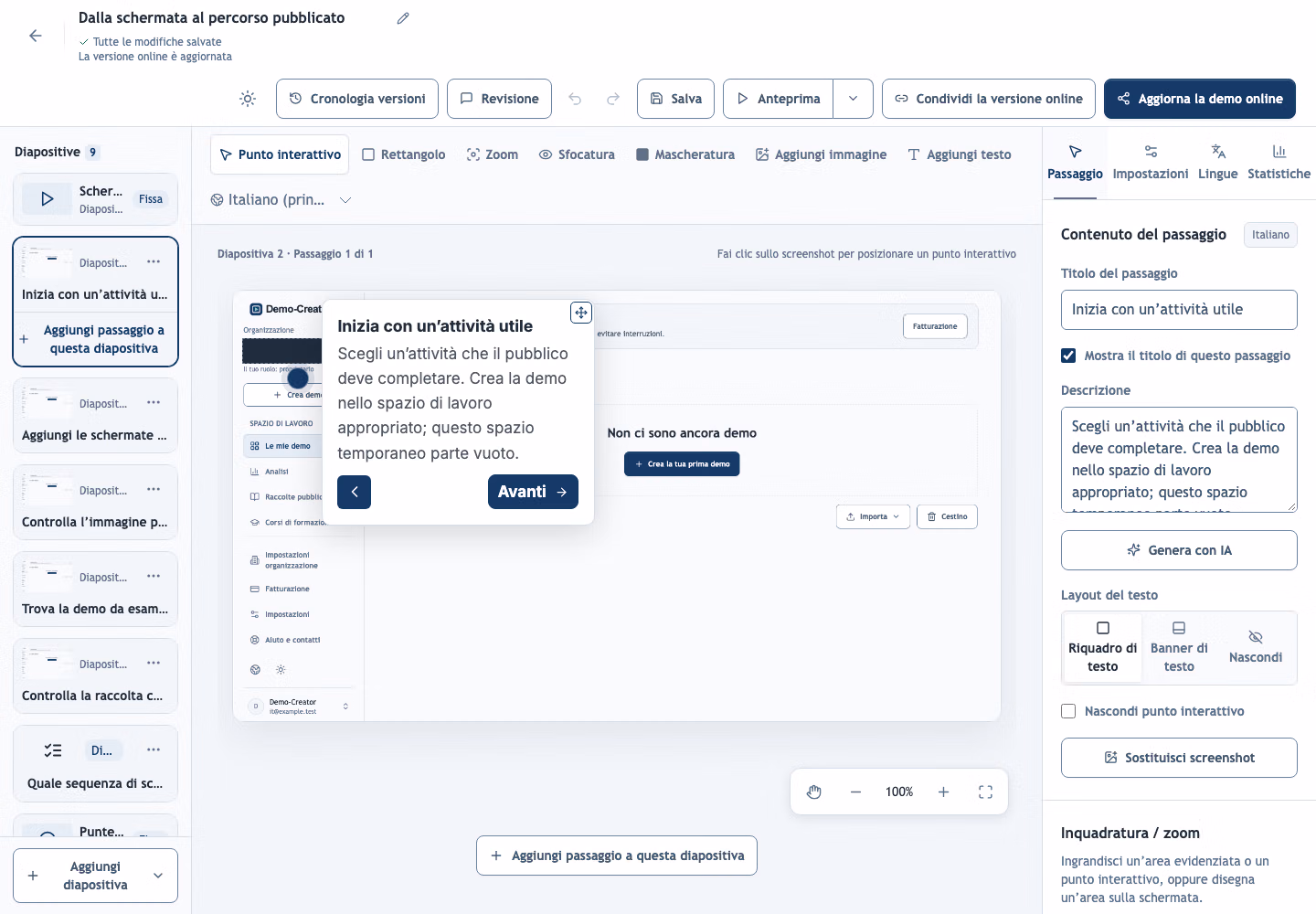The image size is (1316, 914).
Task: Open options for slide 'Aggiungi le schermate'
Action: 154,403
